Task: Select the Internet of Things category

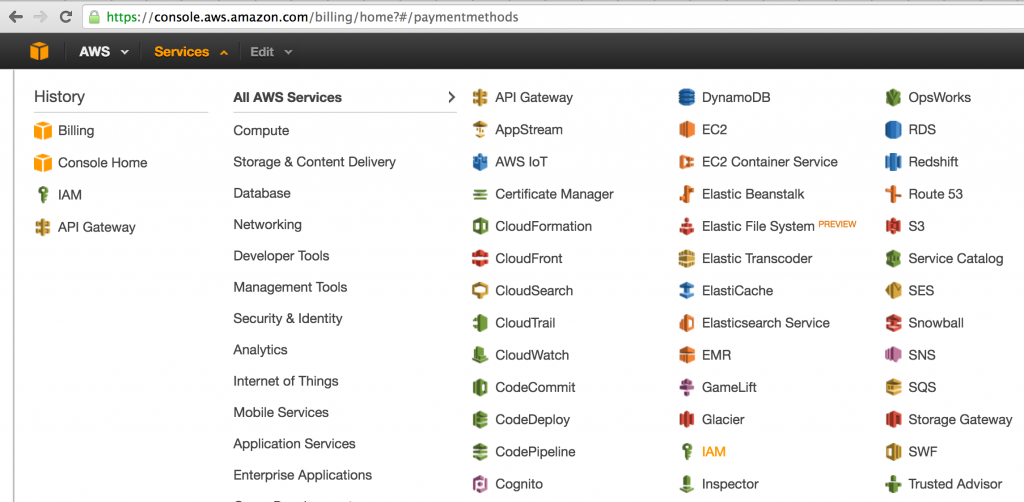Action: click(286, 381)
